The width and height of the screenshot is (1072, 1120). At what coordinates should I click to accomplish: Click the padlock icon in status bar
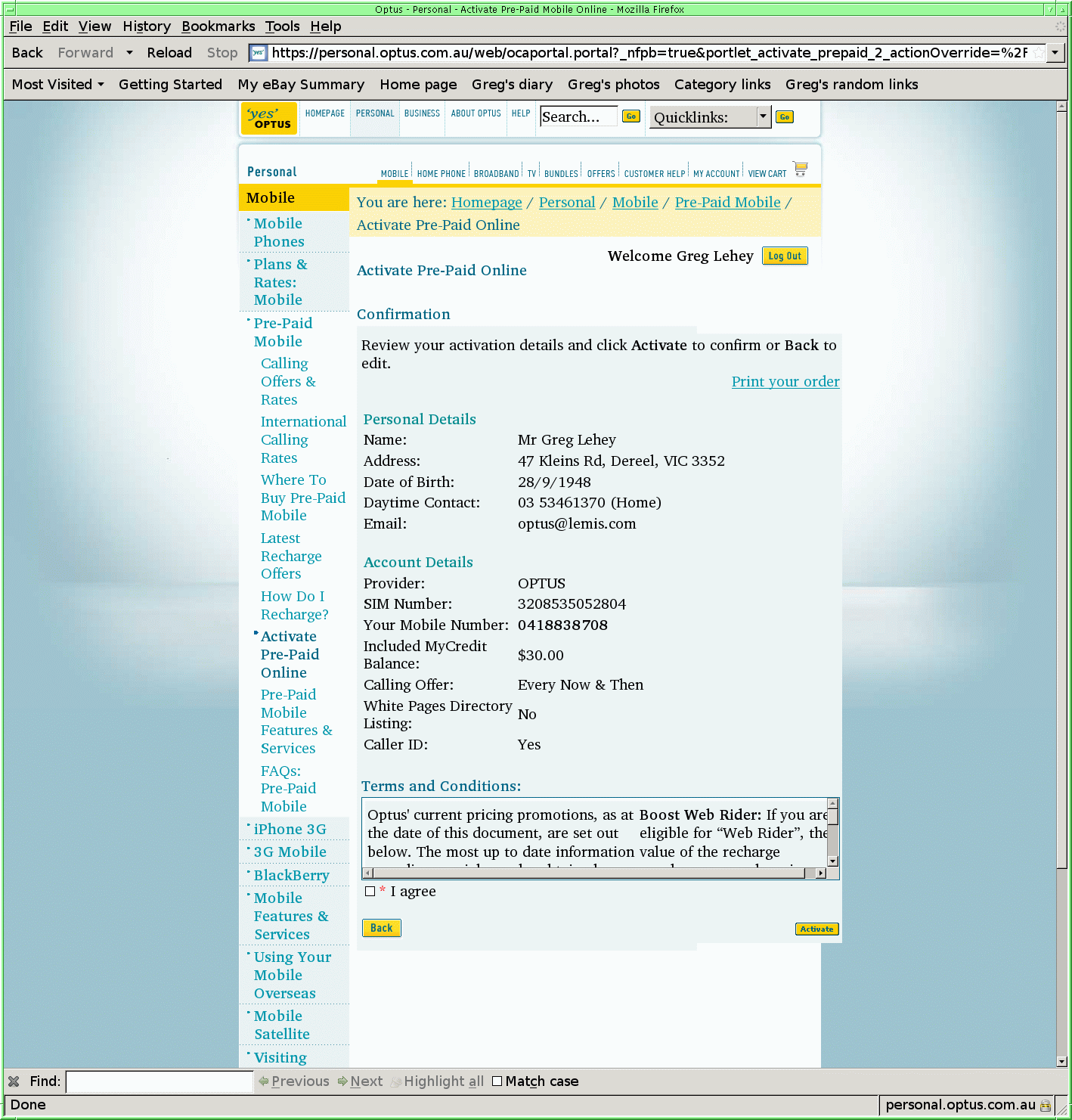pos(1046,1105)
